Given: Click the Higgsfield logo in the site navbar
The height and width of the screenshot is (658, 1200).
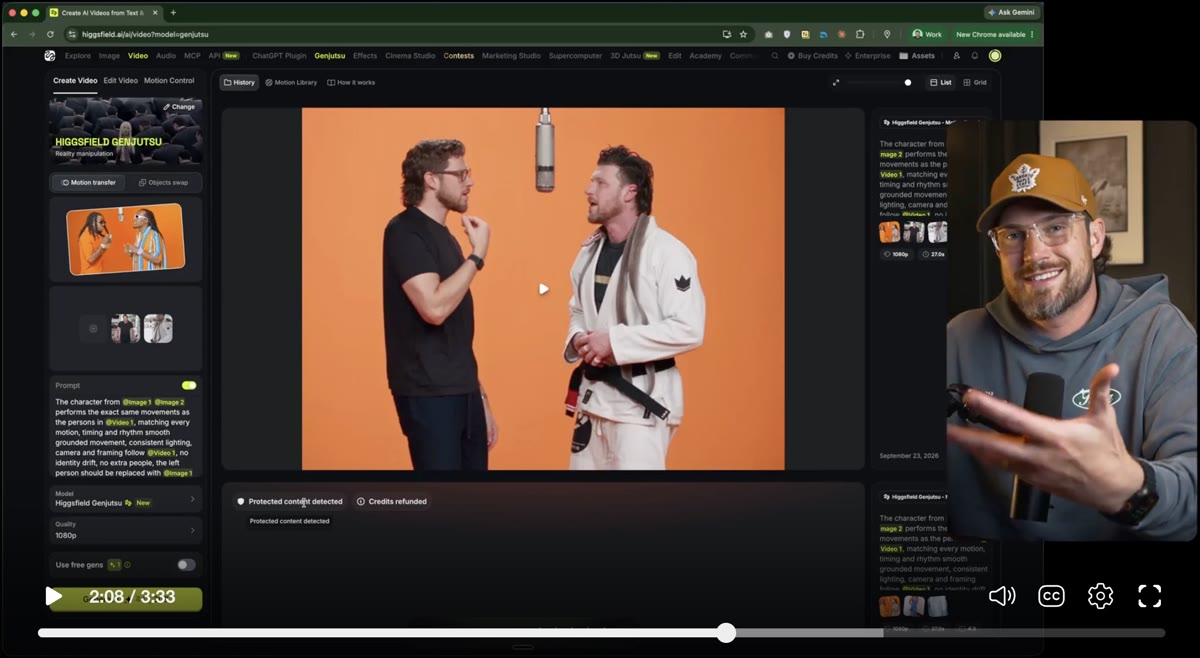Looking at the screenshot, I should click(x=50, y=56).
